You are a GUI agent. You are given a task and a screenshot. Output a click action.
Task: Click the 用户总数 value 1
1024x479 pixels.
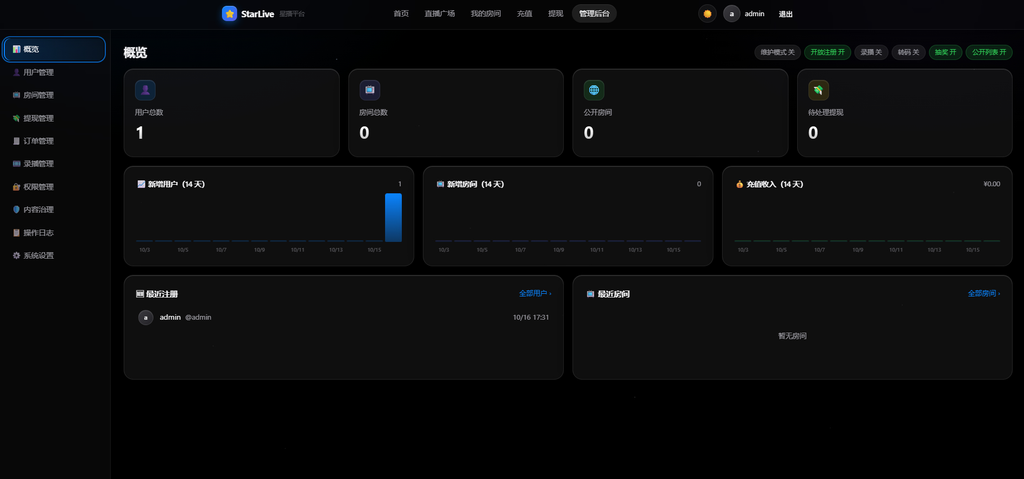[x=139, y=133]
